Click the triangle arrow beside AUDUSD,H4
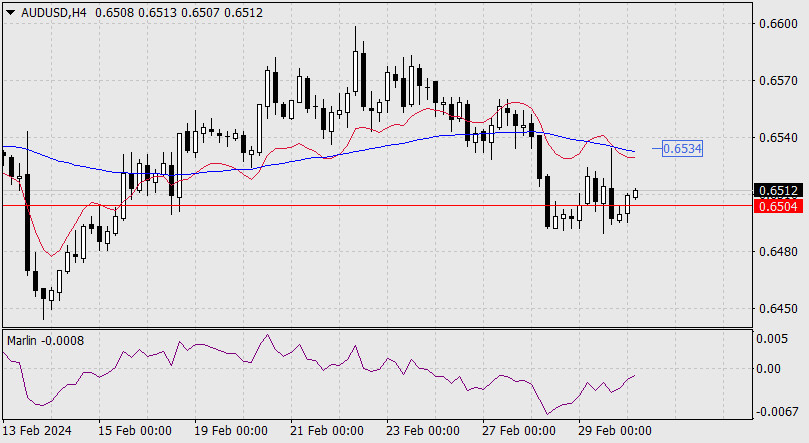Viewport: 809px width, 443px height. point(10,13)
